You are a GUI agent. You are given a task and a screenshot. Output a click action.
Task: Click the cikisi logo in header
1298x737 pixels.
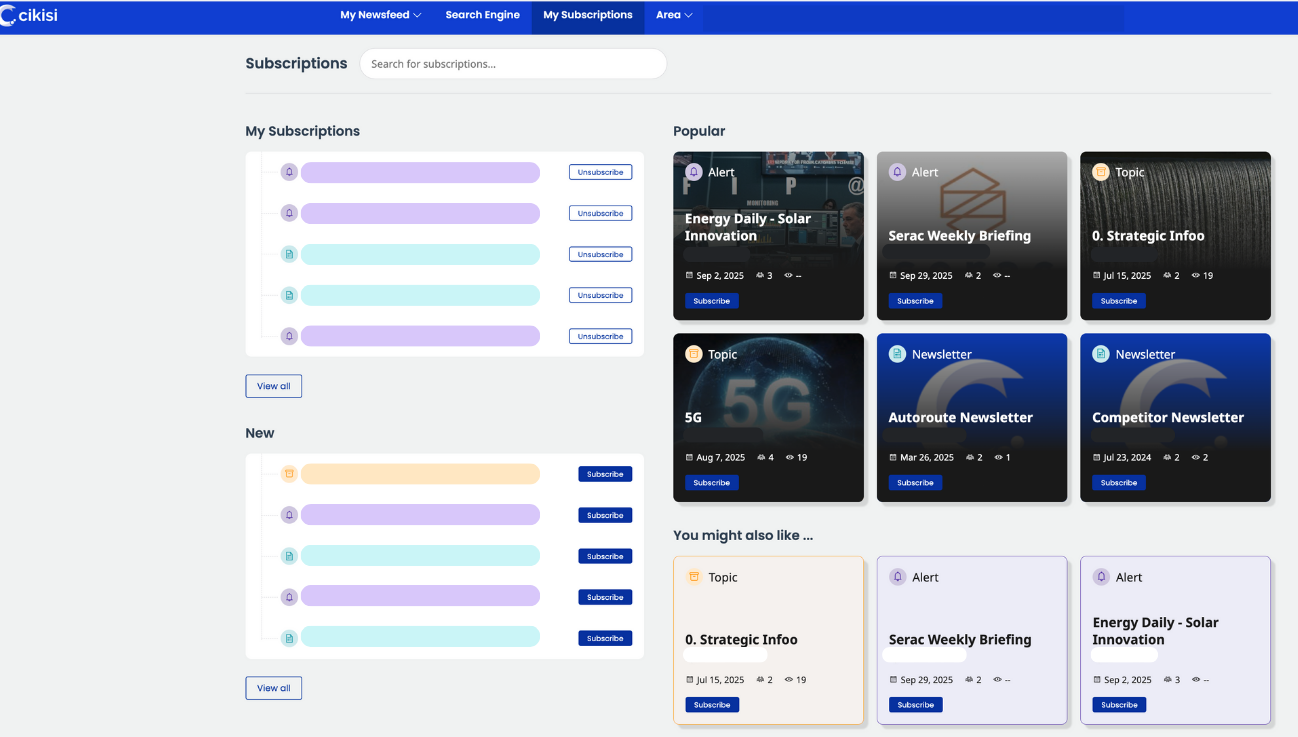[30, 15]
